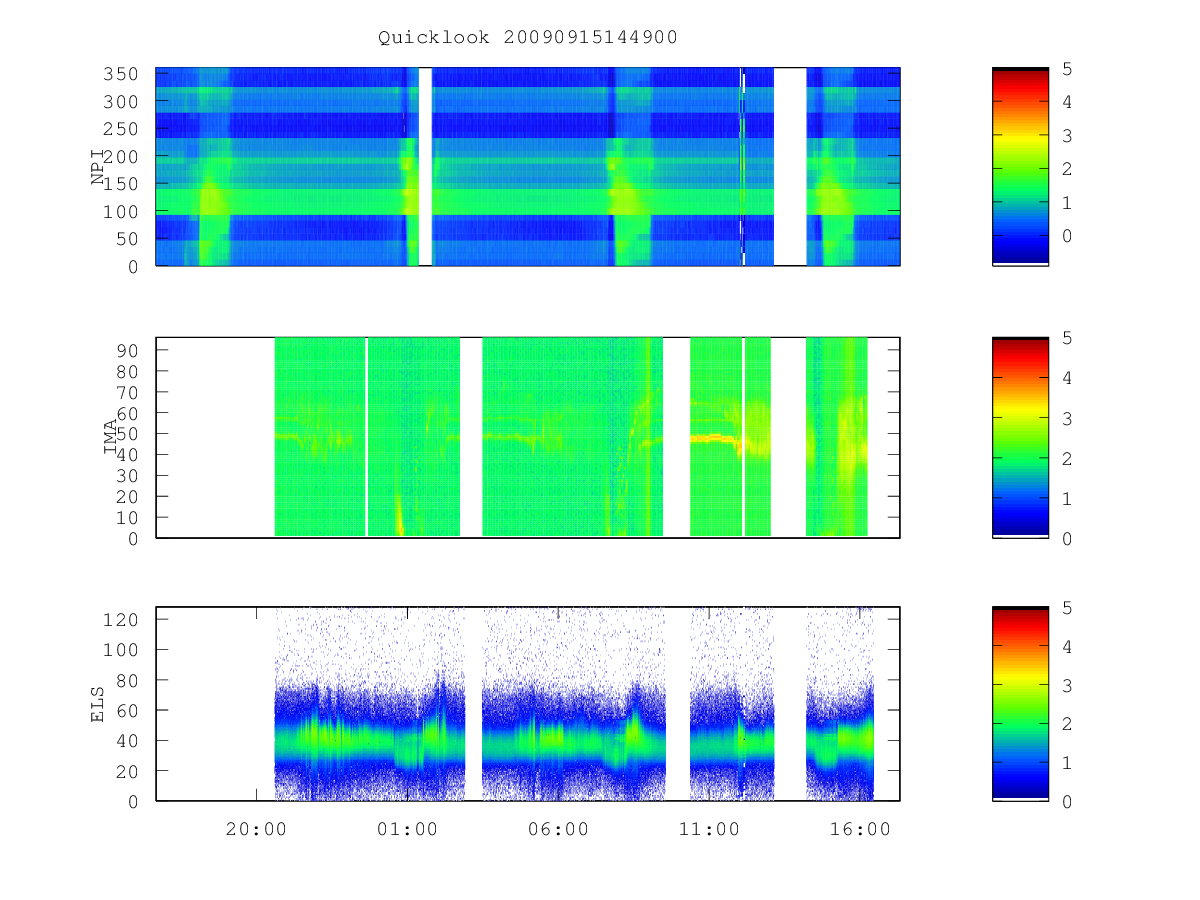
Task: Select the NPI spectrogram panel
Action: 528,167
